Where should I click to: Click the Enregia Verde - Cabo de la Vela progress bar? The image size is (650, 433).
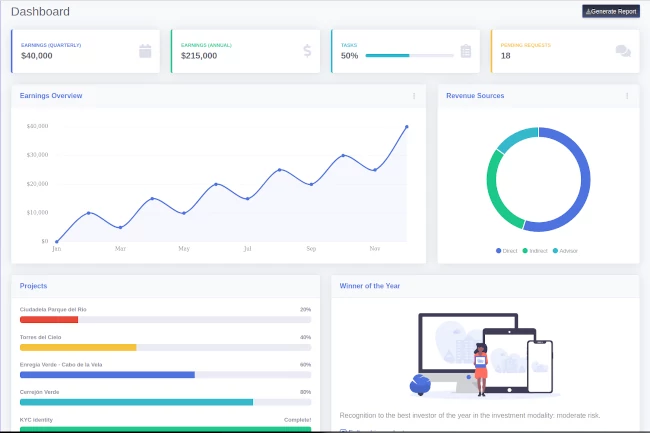pos(165,375)
